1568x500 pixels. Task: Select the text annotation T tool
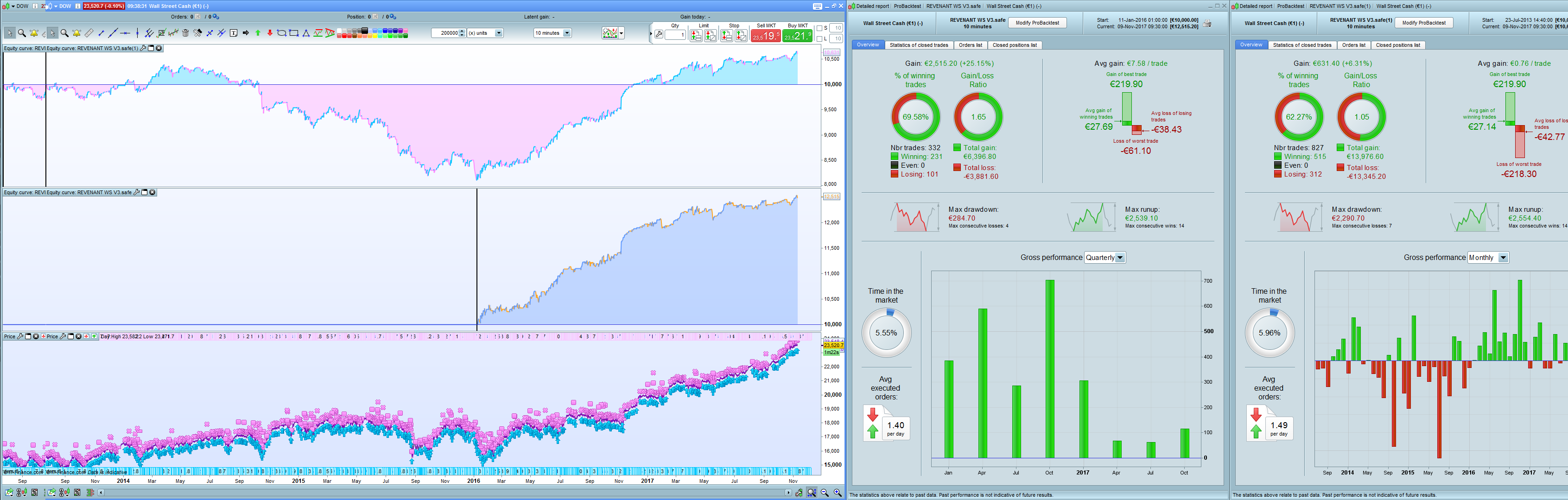234,33
